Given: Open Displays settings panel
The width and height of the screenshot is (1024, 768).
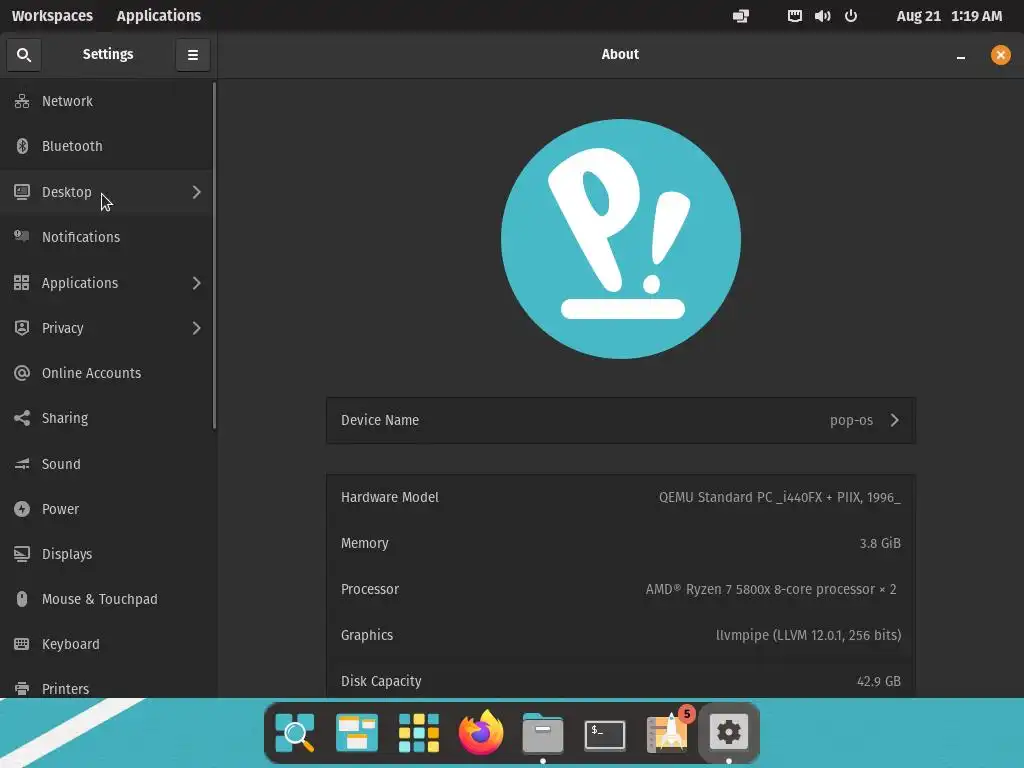Looking at the screenshot, I should [106, 554].
